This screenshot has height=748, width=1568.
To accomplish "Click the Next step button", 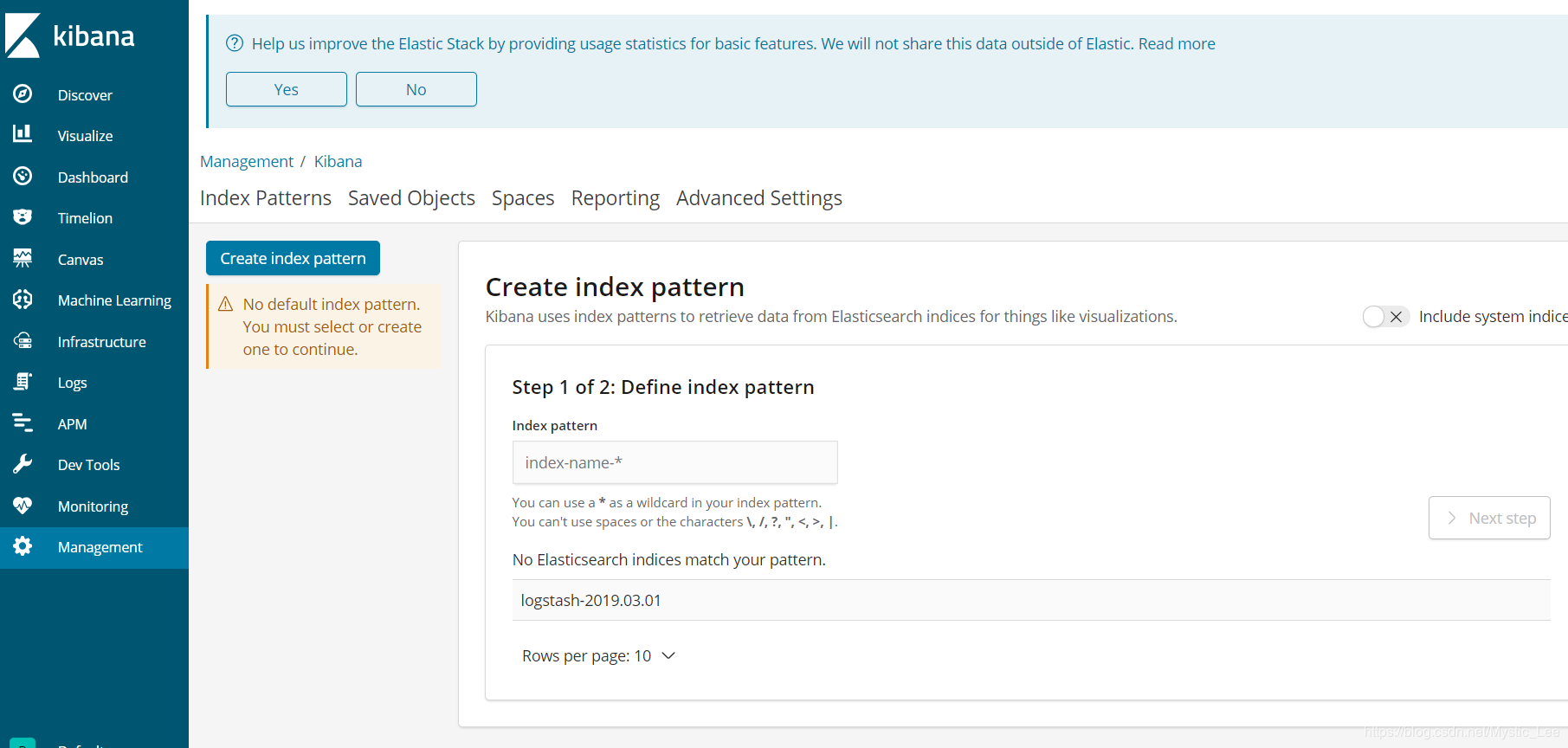I will click(x=1488, y=518).
